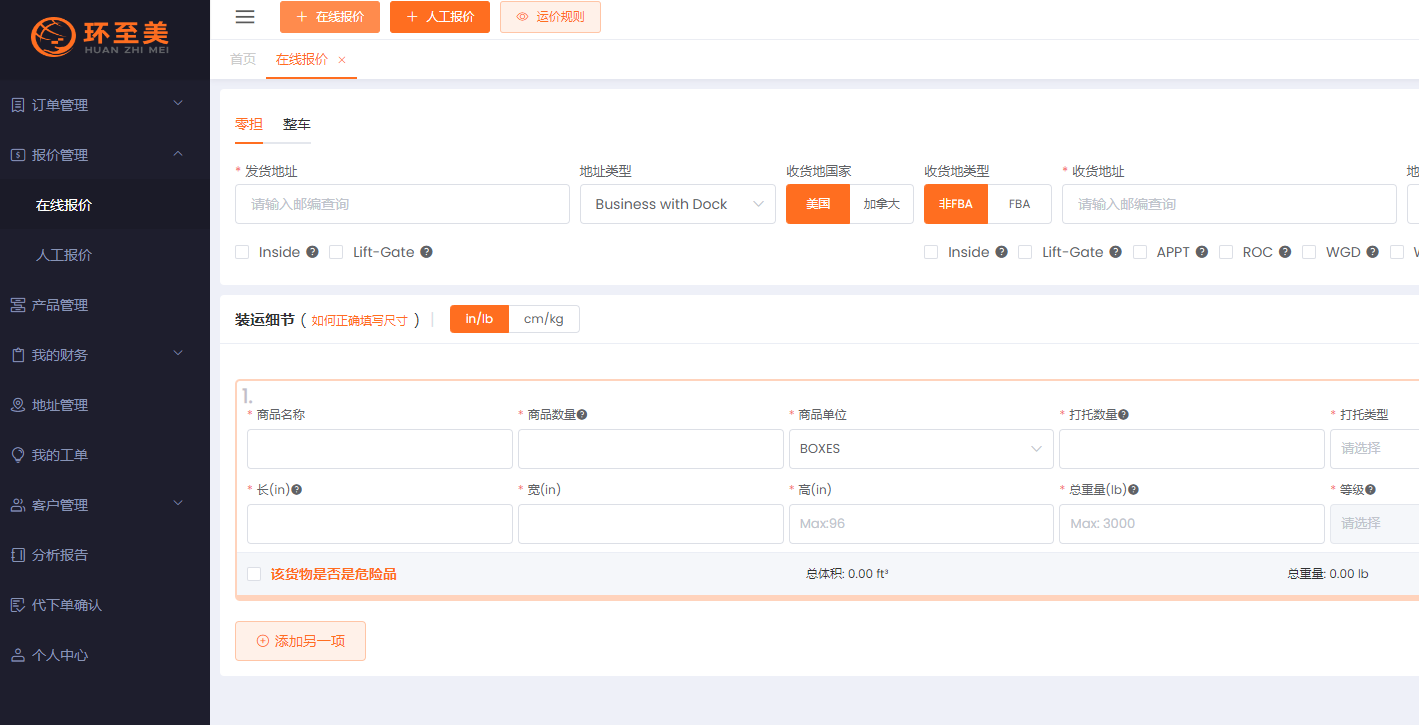Open the Business with Dock dropdown
This screenshot has height=725, width=1419.
tap(677, 204)
